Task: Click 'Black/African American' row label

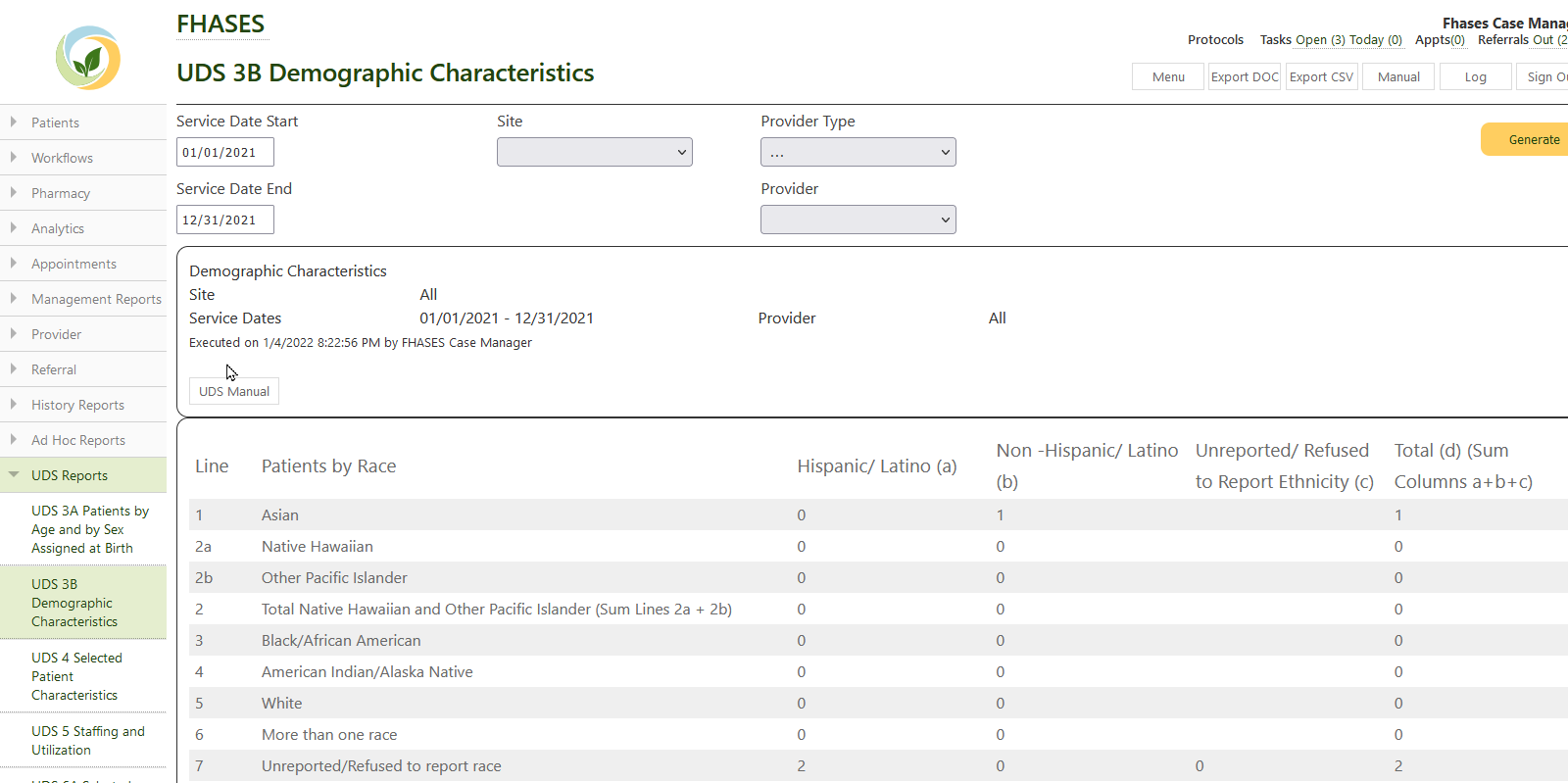Action: pyautogui.click(x=341, y=640)
